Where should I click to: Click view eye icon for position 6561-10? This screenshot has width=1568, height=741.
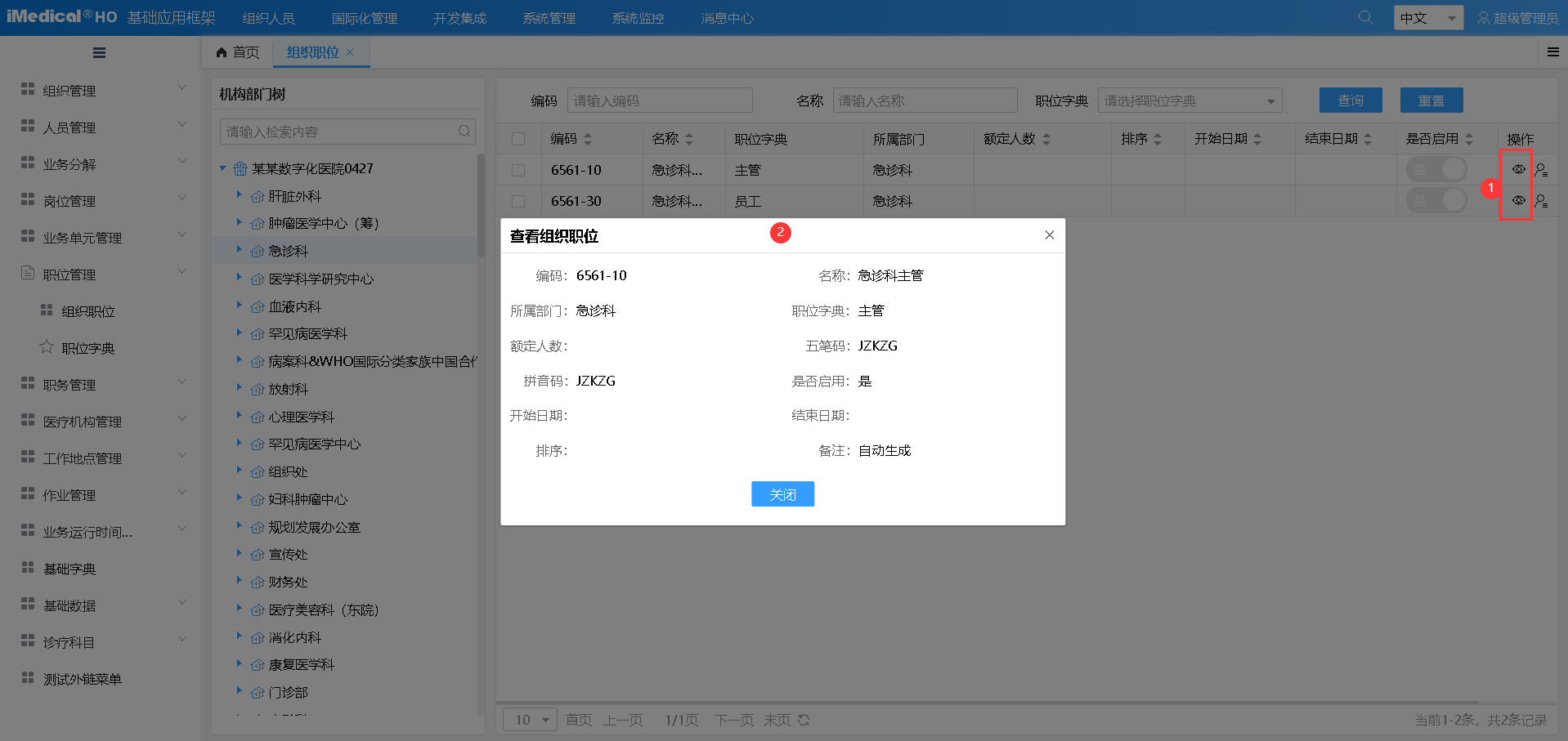[1517, 170]
